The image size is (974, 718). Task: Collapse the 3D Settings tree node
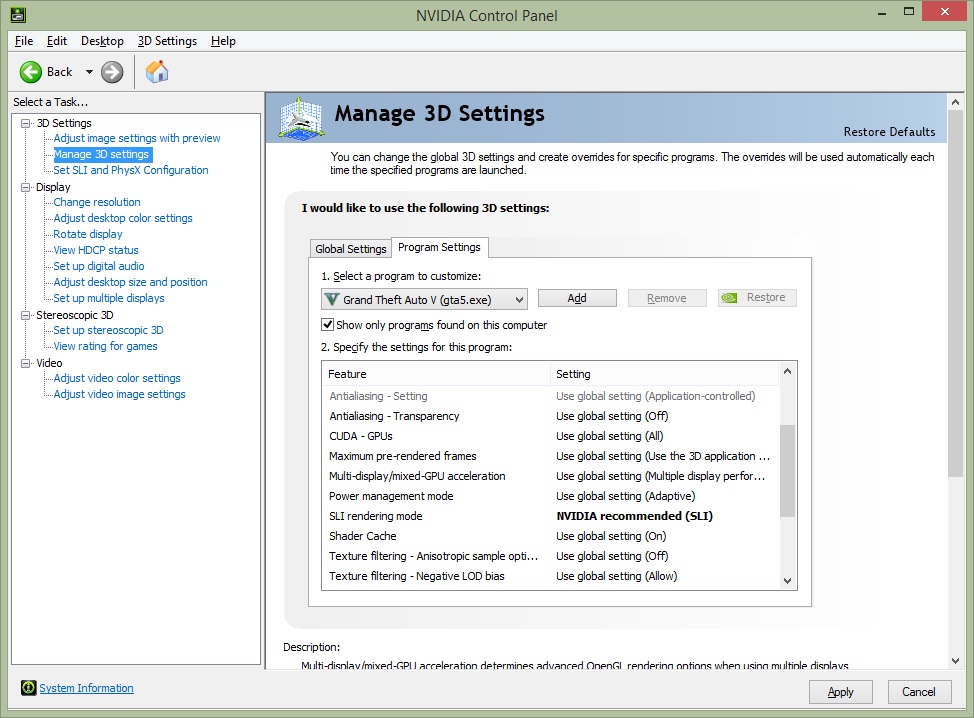[x=25, y=123]
